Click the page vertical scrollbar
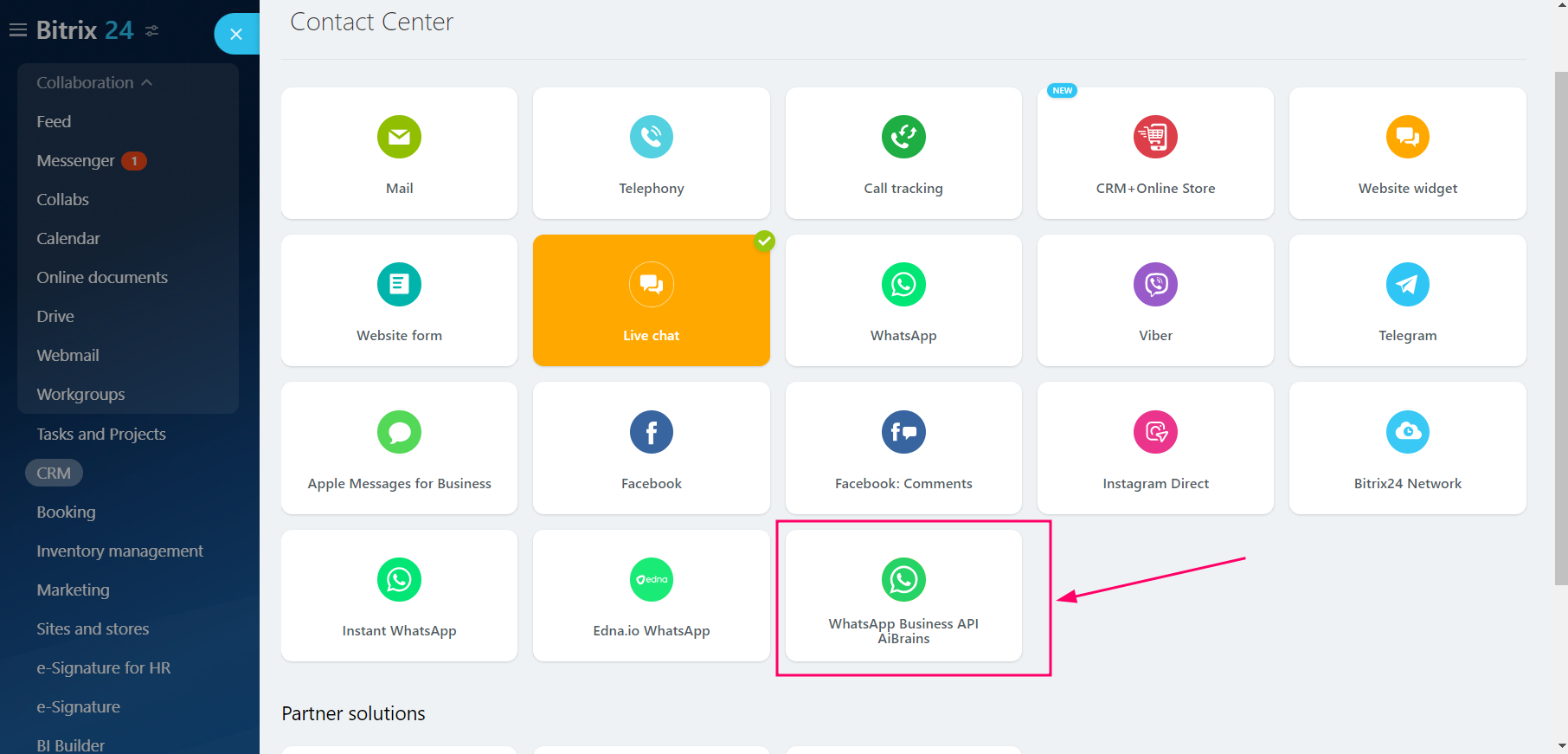This screenshot has height=754, width=1568. [x=1560, y=329]
